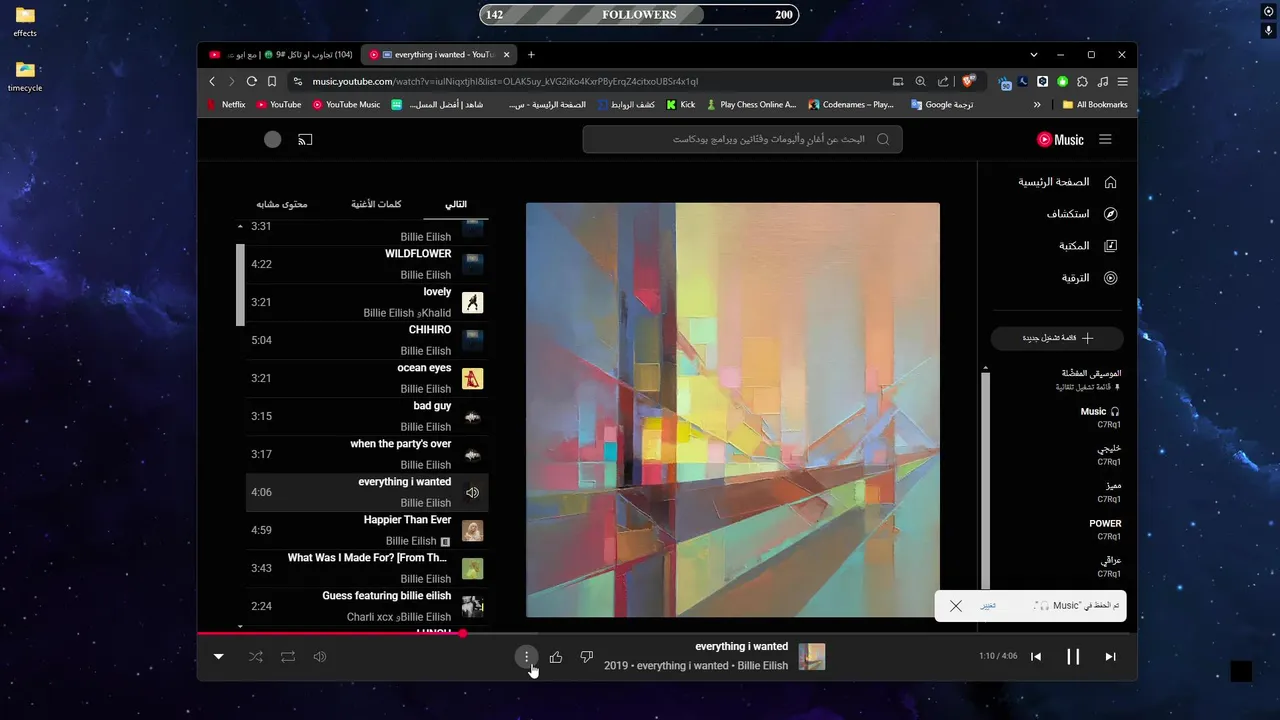The image size is (1280, 720).
Task: Open the account avatar circle
Action: [x=273, y=140]
